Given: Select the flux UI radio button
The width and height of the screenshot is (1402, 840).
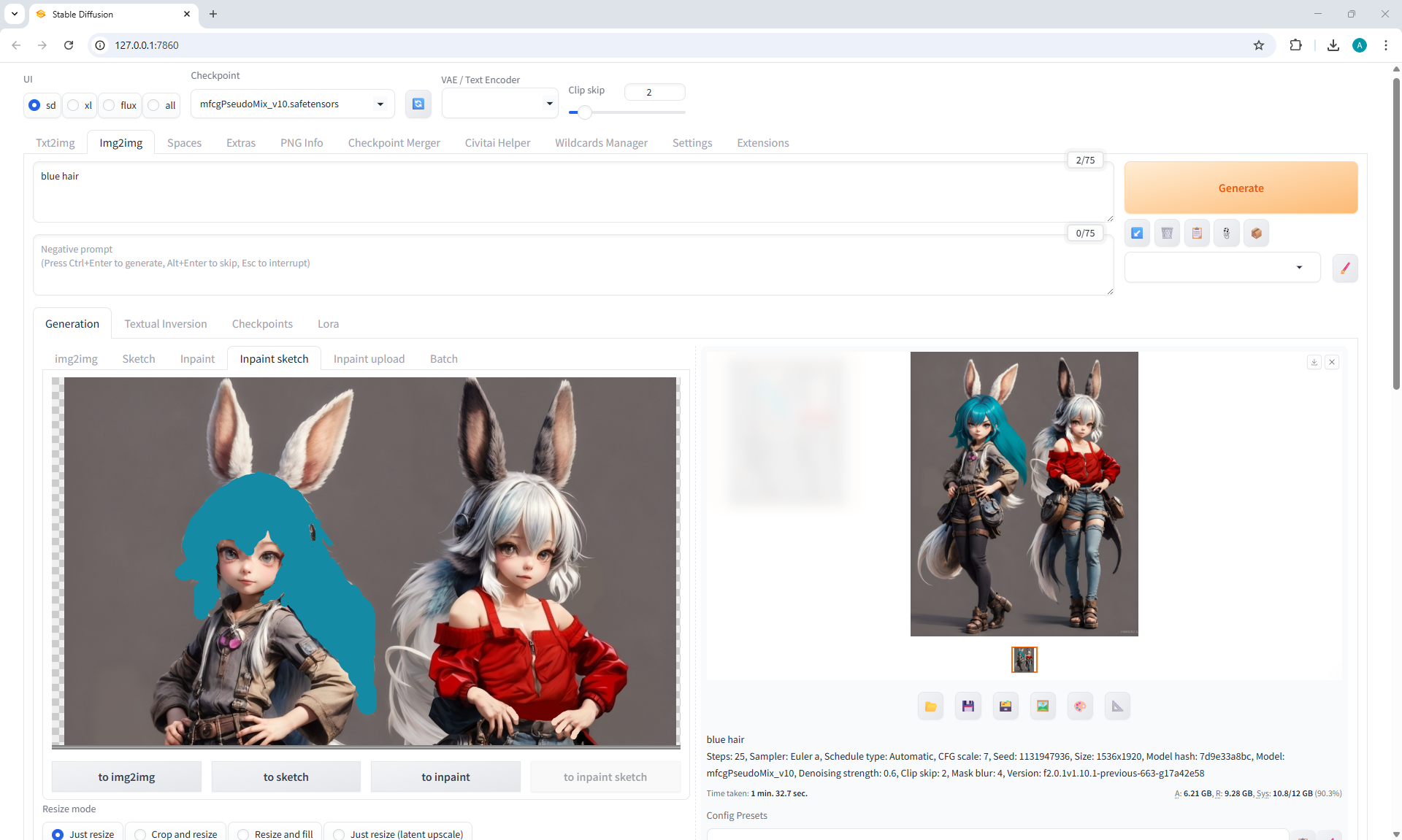Looking at the screenshot, I should 110,105.
